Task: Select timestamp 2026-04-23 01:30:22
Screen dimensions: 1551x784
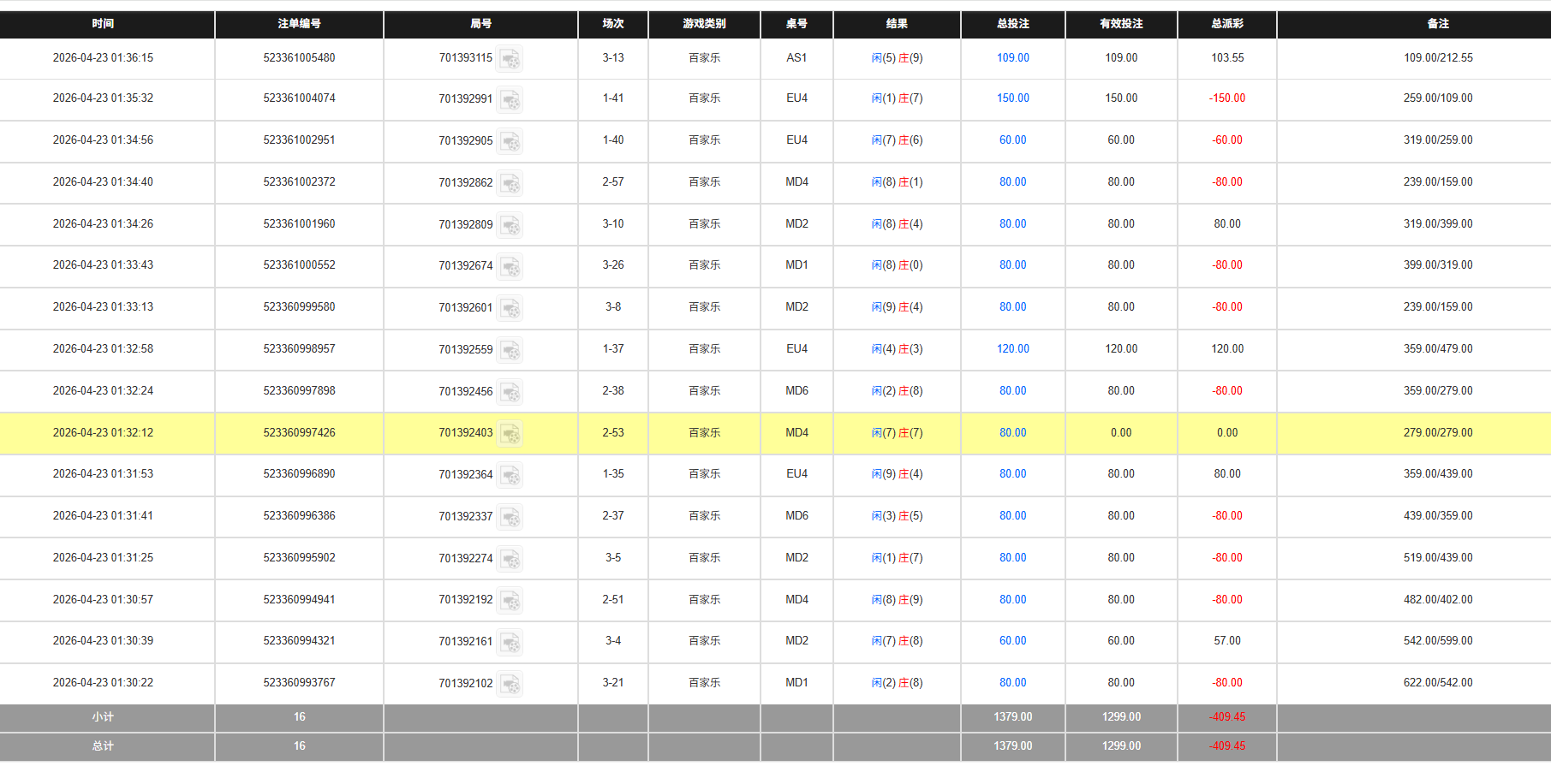Action: [x=103, y=683]
